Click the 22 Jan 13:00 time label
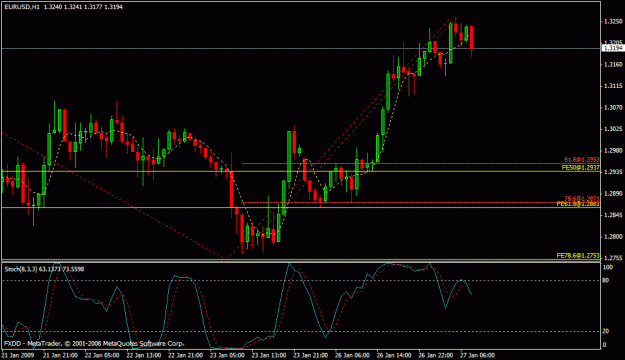The width and height of the screenshot is (625, 360). pyautogui.click(x=143, y=355)
